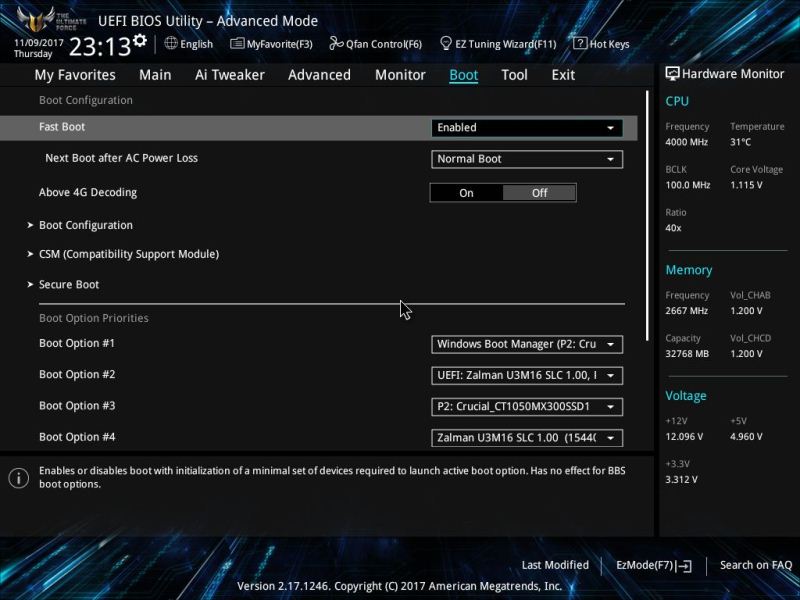Open MyFavorite(F3)

pyautogui.click(x=271, y=44)
